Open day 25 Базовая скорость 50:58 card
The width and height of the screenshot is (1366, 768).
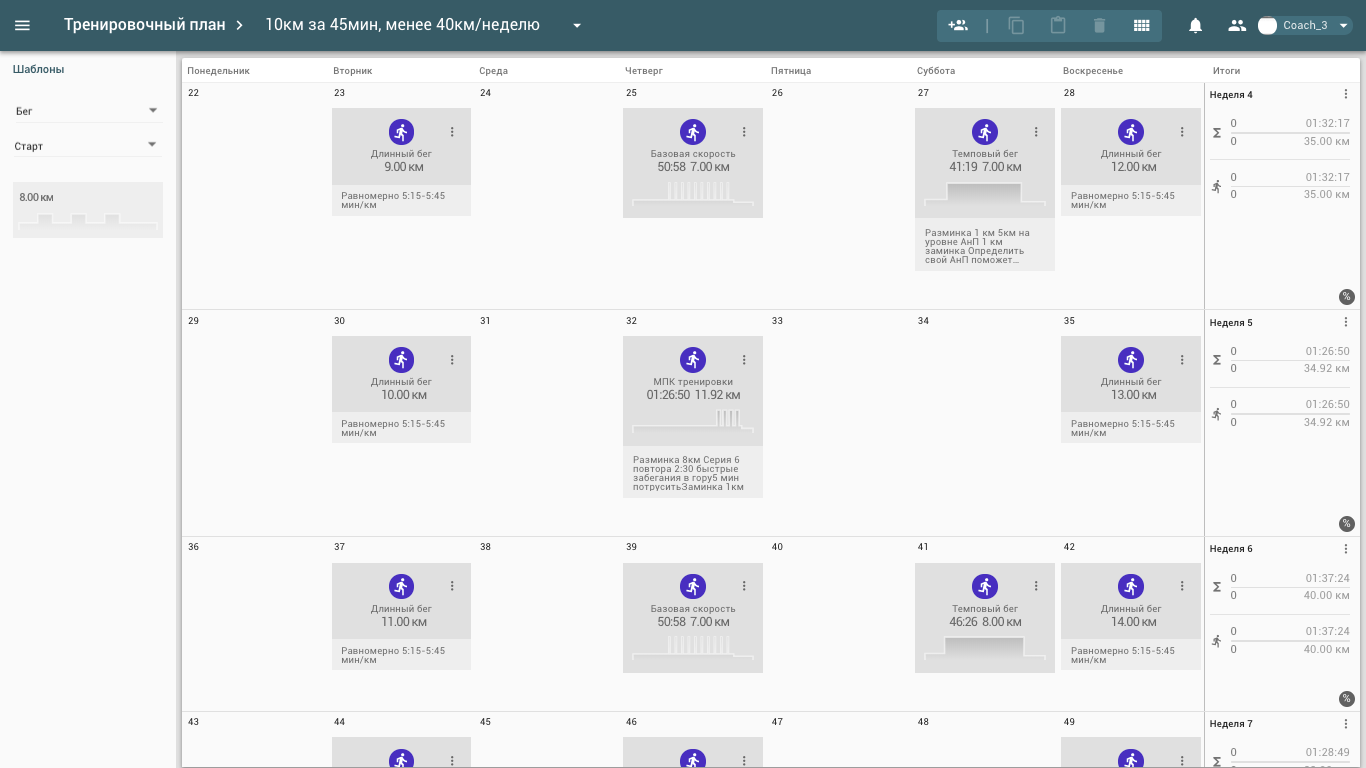(693, 163)
